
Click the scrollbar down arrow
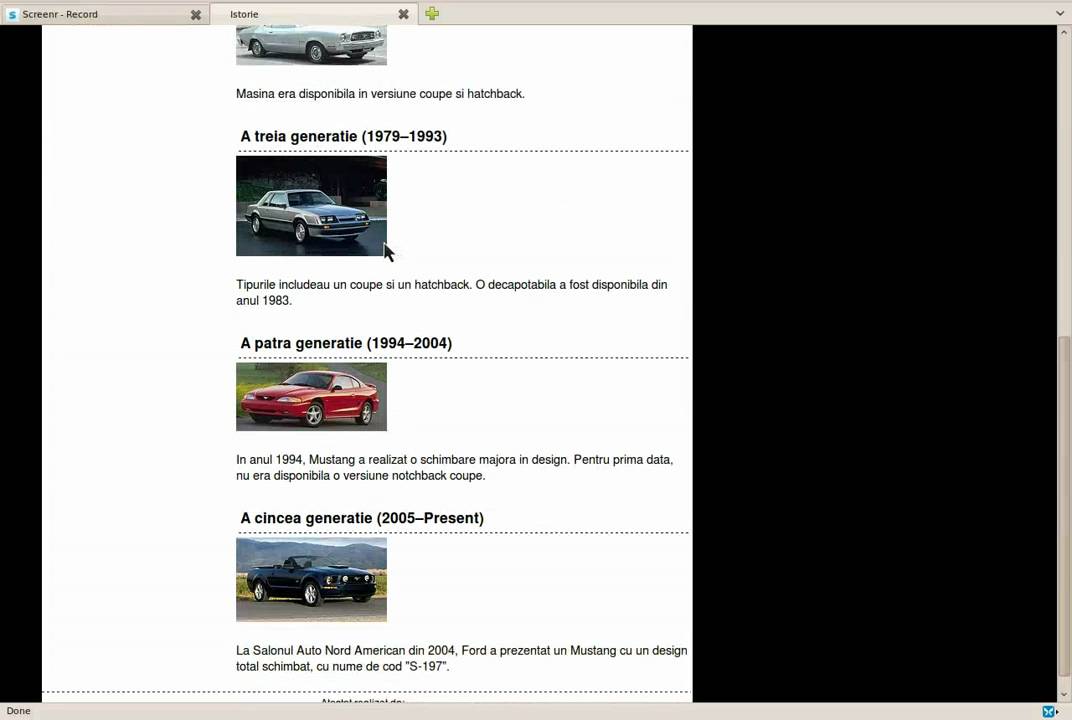(1064, 695)
